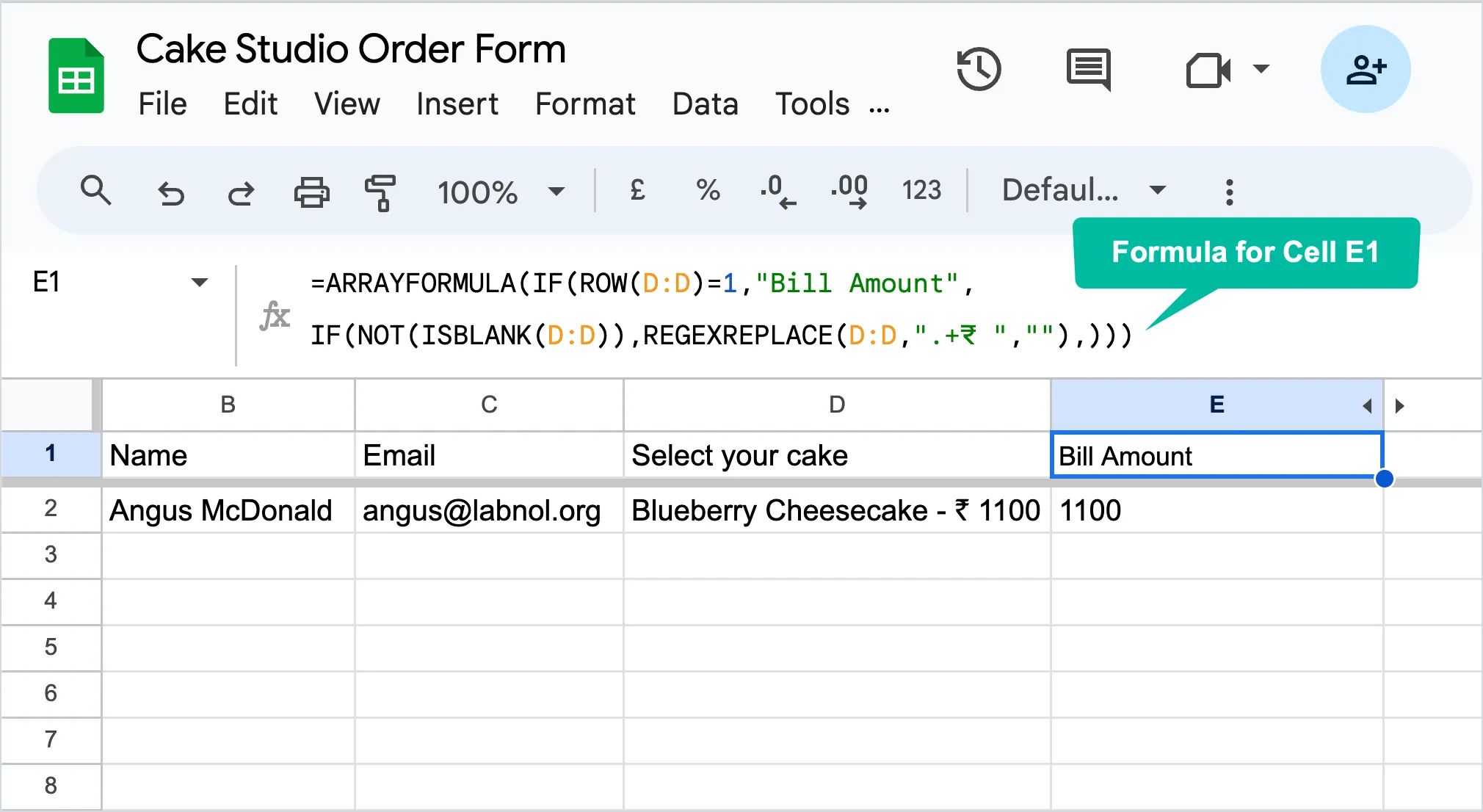The height and width of the screenshot is (812, 1483).
Task: Decrease decimal places
Action: click(x=776, y=192)
